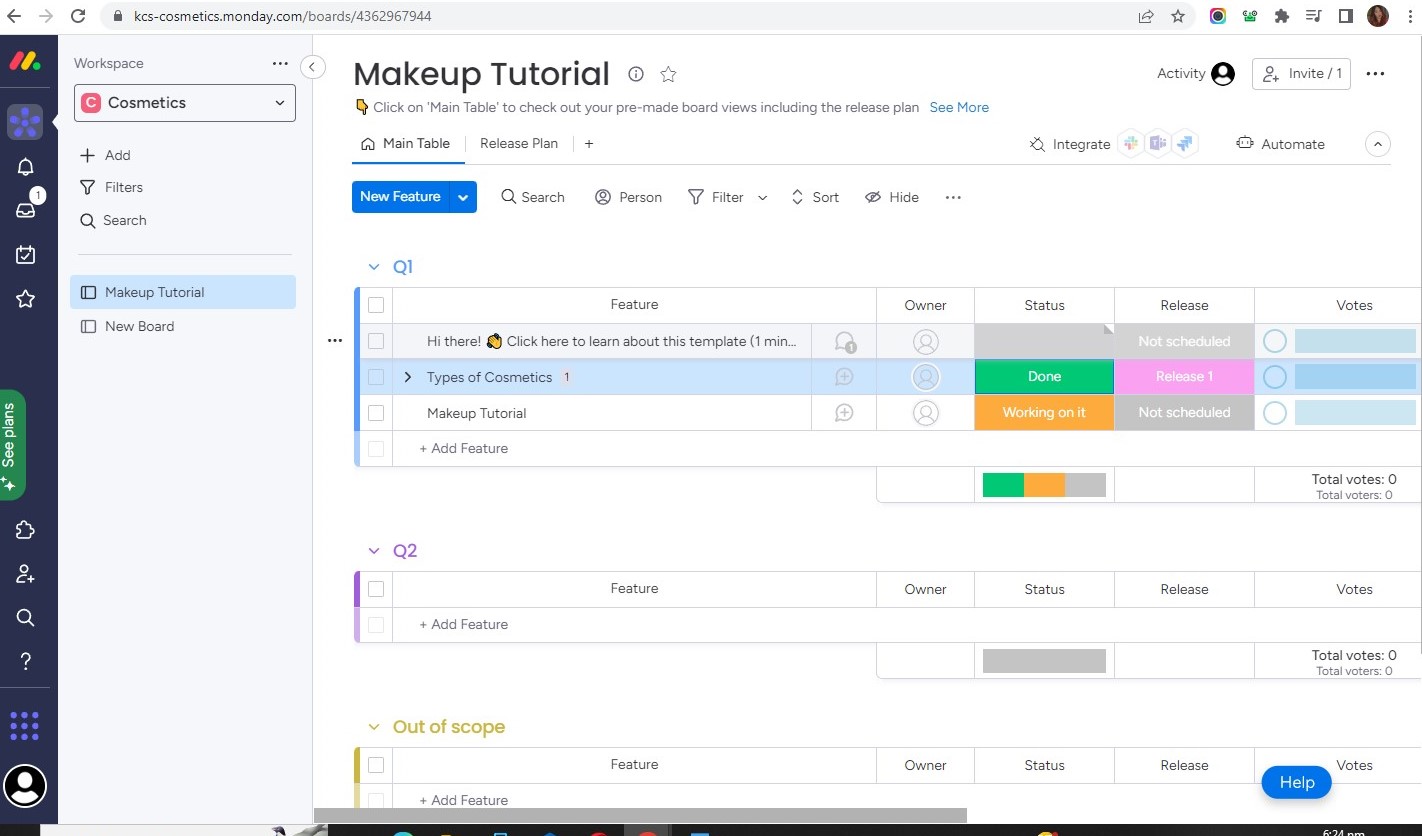Click the Jira integration icon
The width and height of the screenshot is (1422, 836).
(x=1185, y=144)
